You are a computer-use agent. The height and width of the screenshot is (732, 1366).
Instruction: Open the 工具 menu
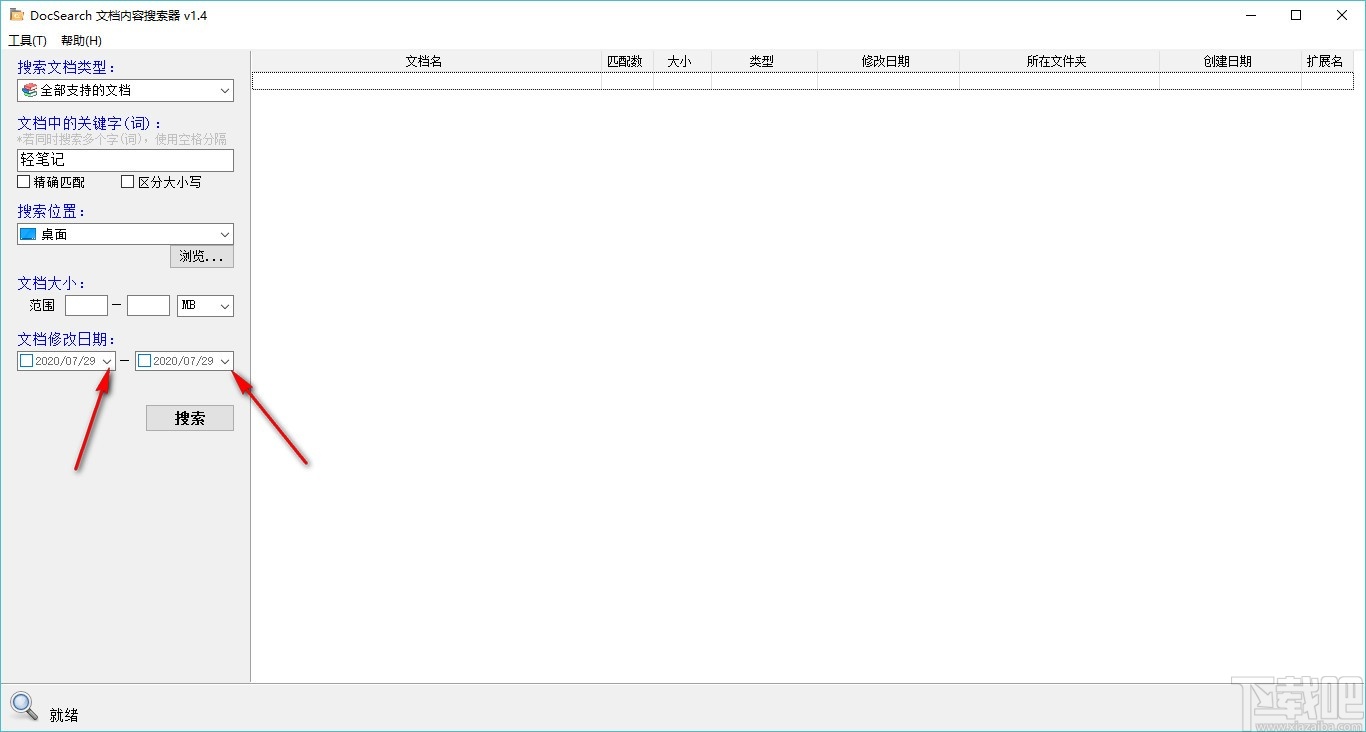pos(26,40)
